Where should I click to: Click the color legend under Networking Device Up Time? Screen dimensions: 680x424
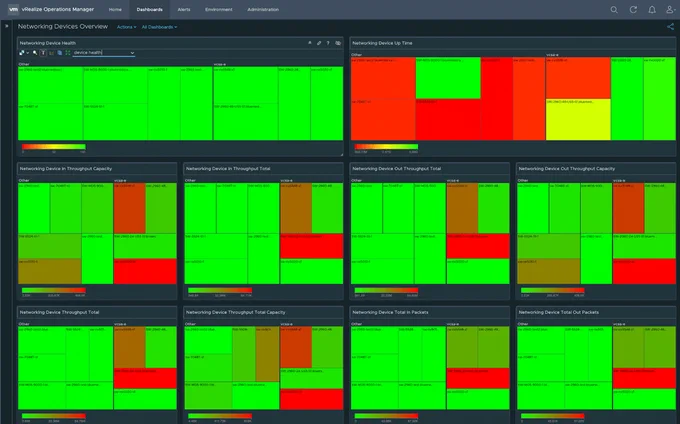point(386,147)
